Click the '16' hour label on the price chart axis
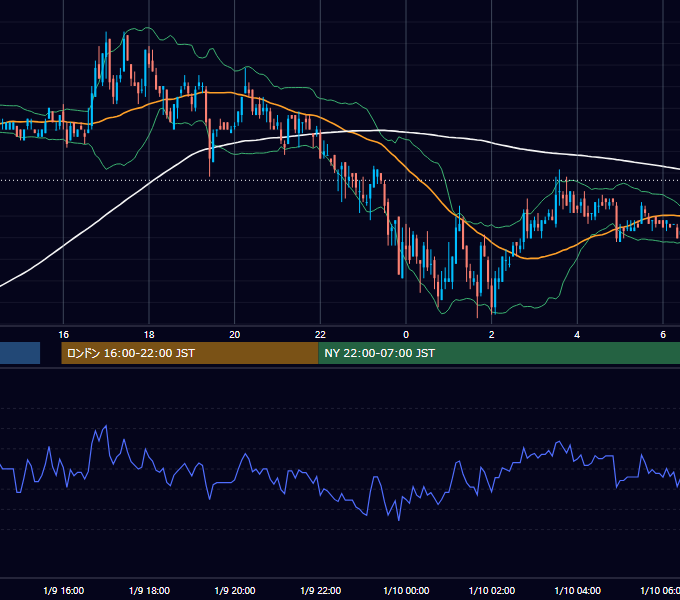 63,335
